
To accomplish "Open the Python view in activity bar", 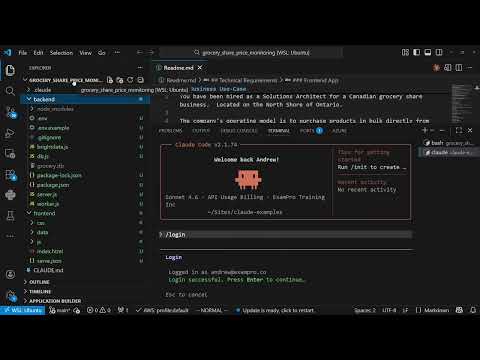I will pos(10,195).
